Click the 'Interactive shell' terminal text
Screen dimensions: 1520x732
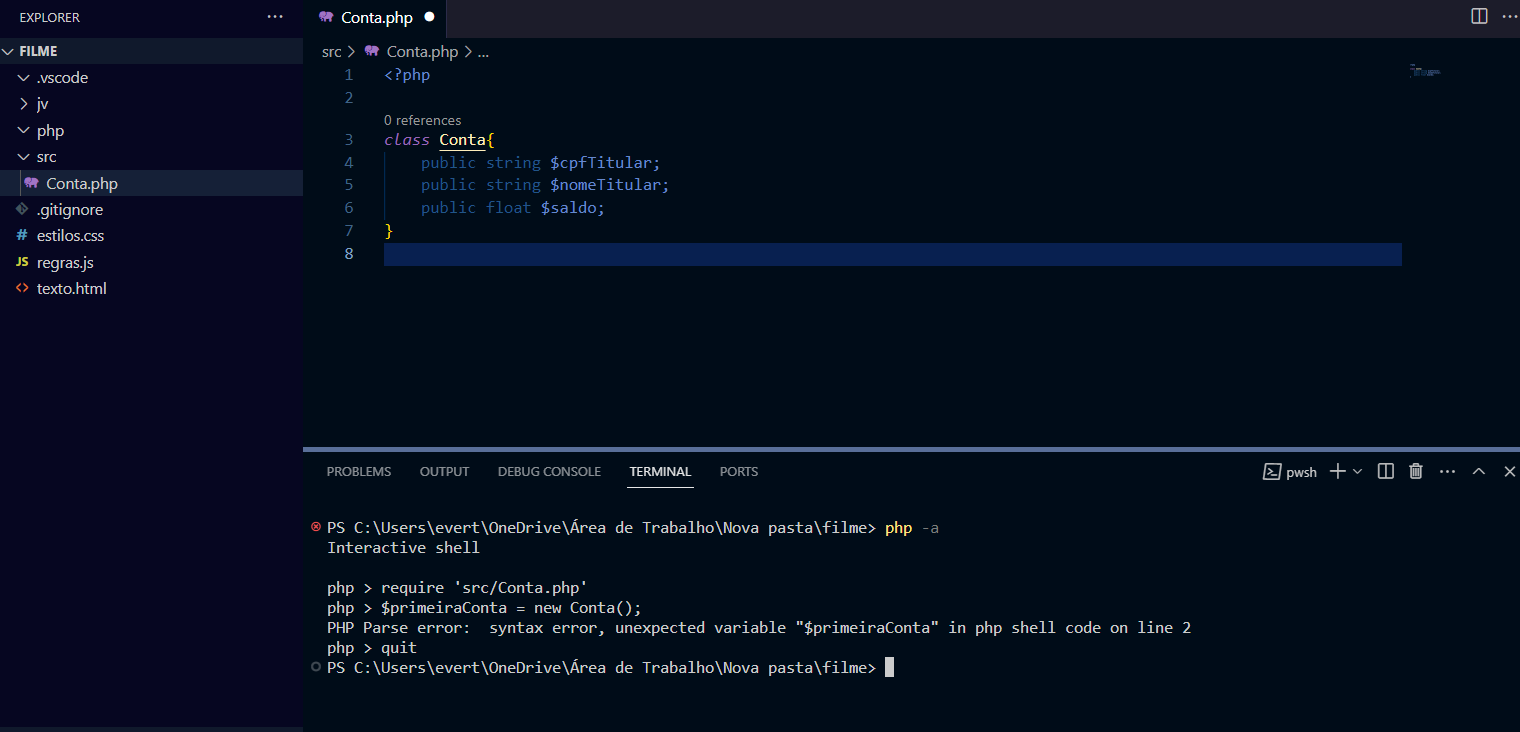pyautogui.click(x=403, y=548)
